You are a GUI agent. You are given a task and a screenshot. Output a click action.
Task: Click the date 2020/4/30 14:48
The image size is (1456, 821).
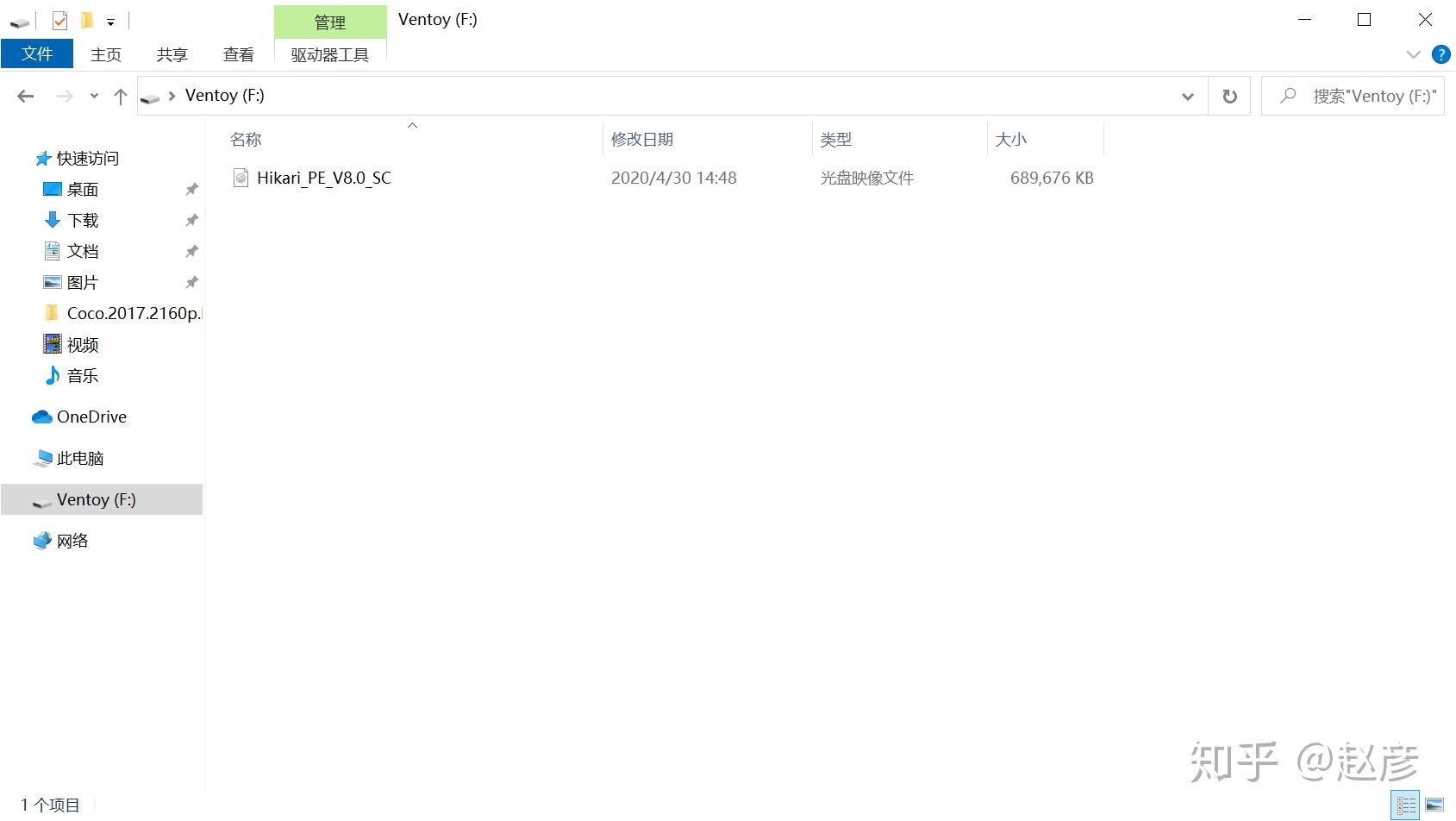[x=674, y=178]
